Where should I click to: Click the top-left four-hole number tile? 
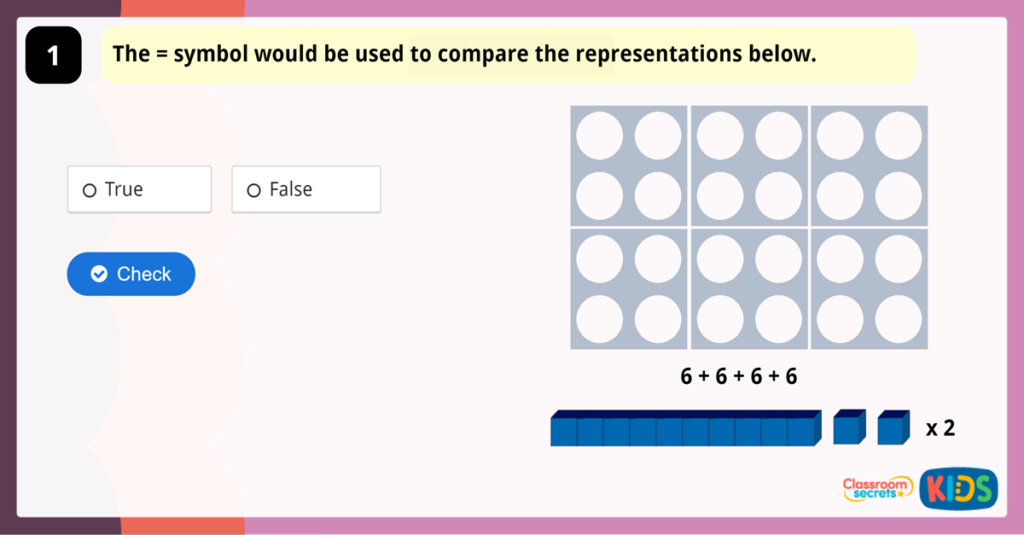pyautogui.click(x=628, y=165)
